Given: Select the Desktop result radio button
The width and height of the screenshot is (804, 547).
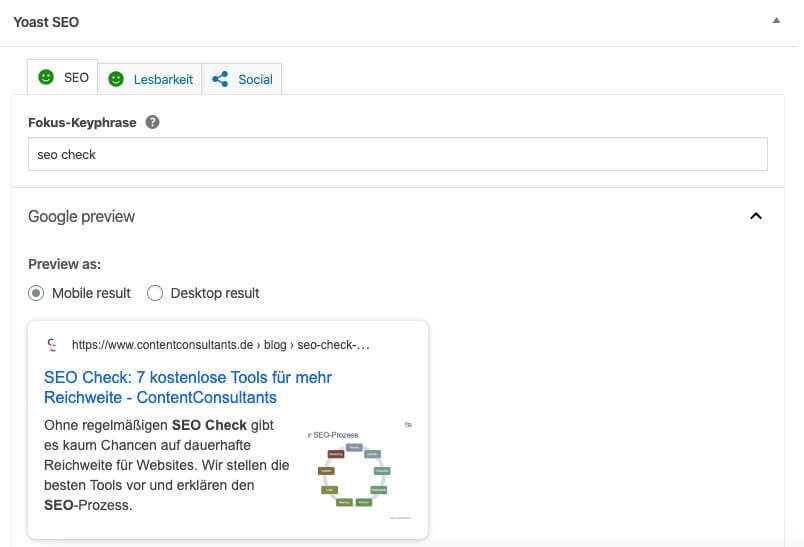Looking at the screenshot, I should [x=155, y=293].
